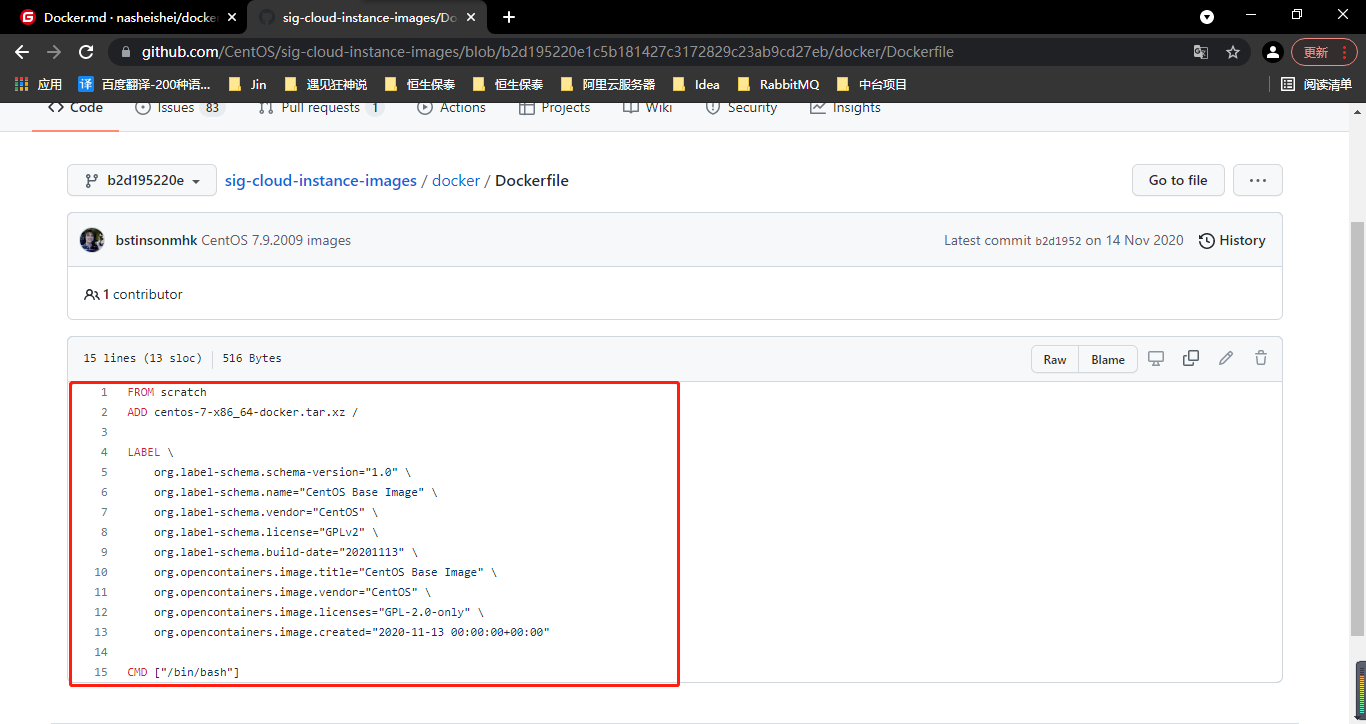Image resolution: width=1366 pixels, height=724 pixels.
Task: Click the browser Back arrow
Action: click(22, 52)
